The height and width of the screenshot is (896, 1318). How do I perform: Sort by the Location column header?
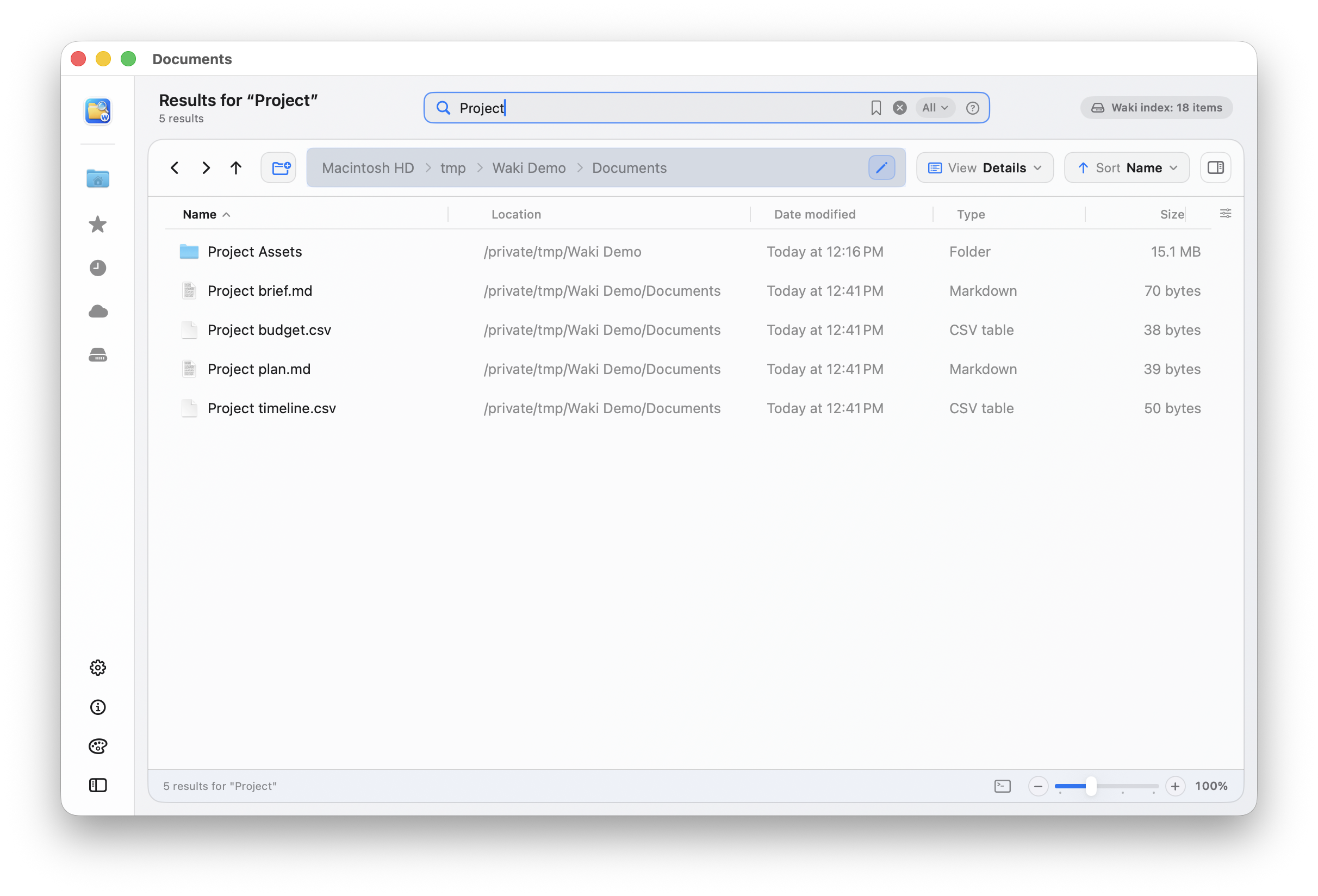516,214
